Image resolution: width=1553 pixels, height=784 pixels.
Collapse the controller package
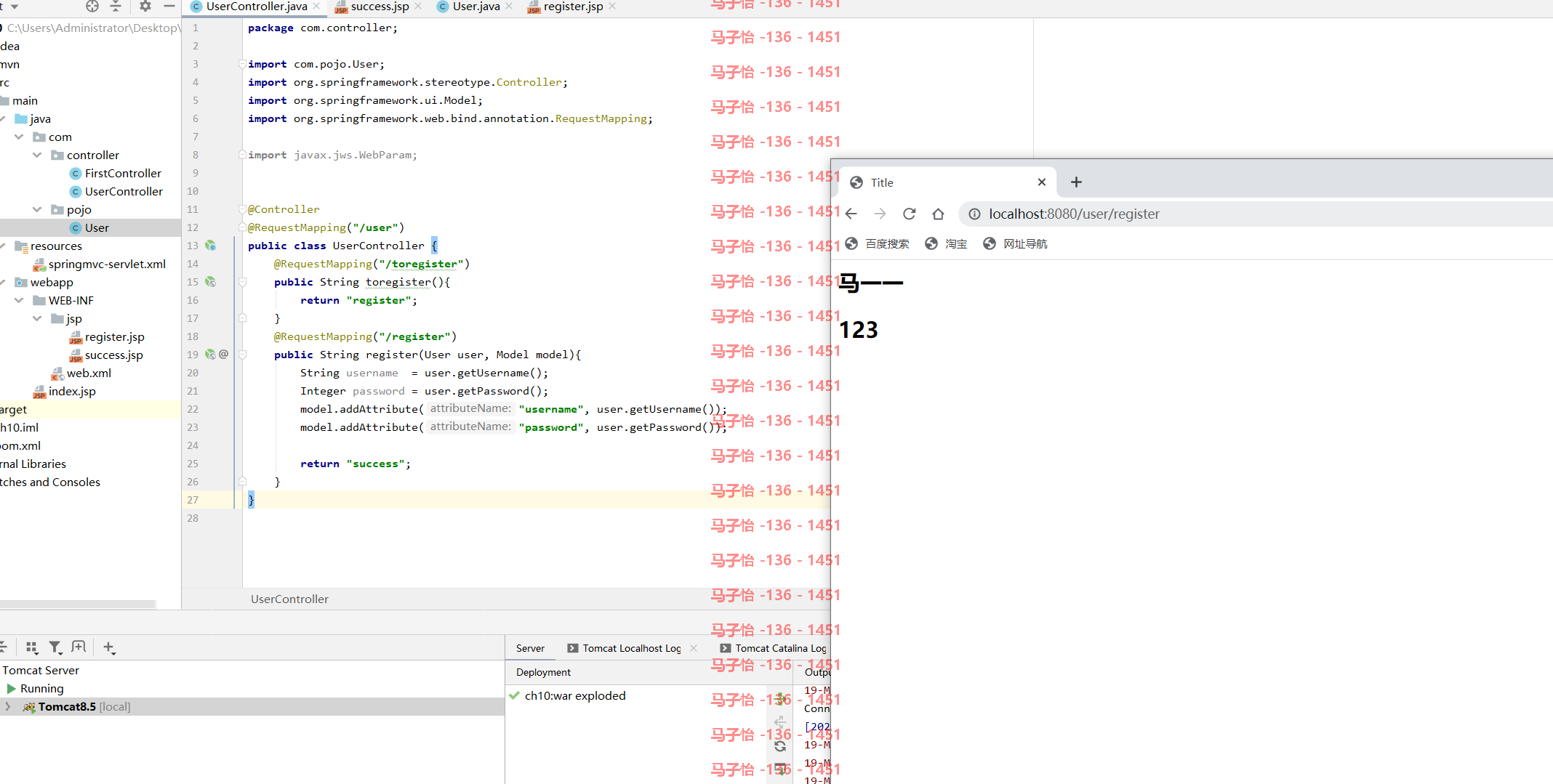pyautogui.click(x=37, y=155)
